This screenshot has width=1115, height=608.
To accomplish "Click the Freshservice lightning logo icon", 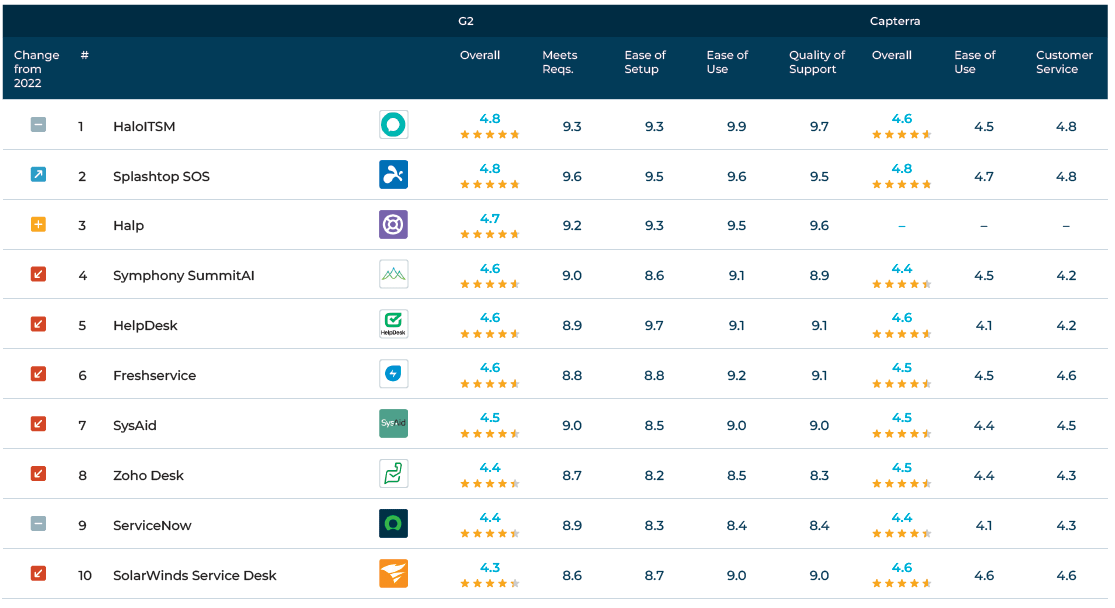I will pyautogui.click(x=393, y=374).
